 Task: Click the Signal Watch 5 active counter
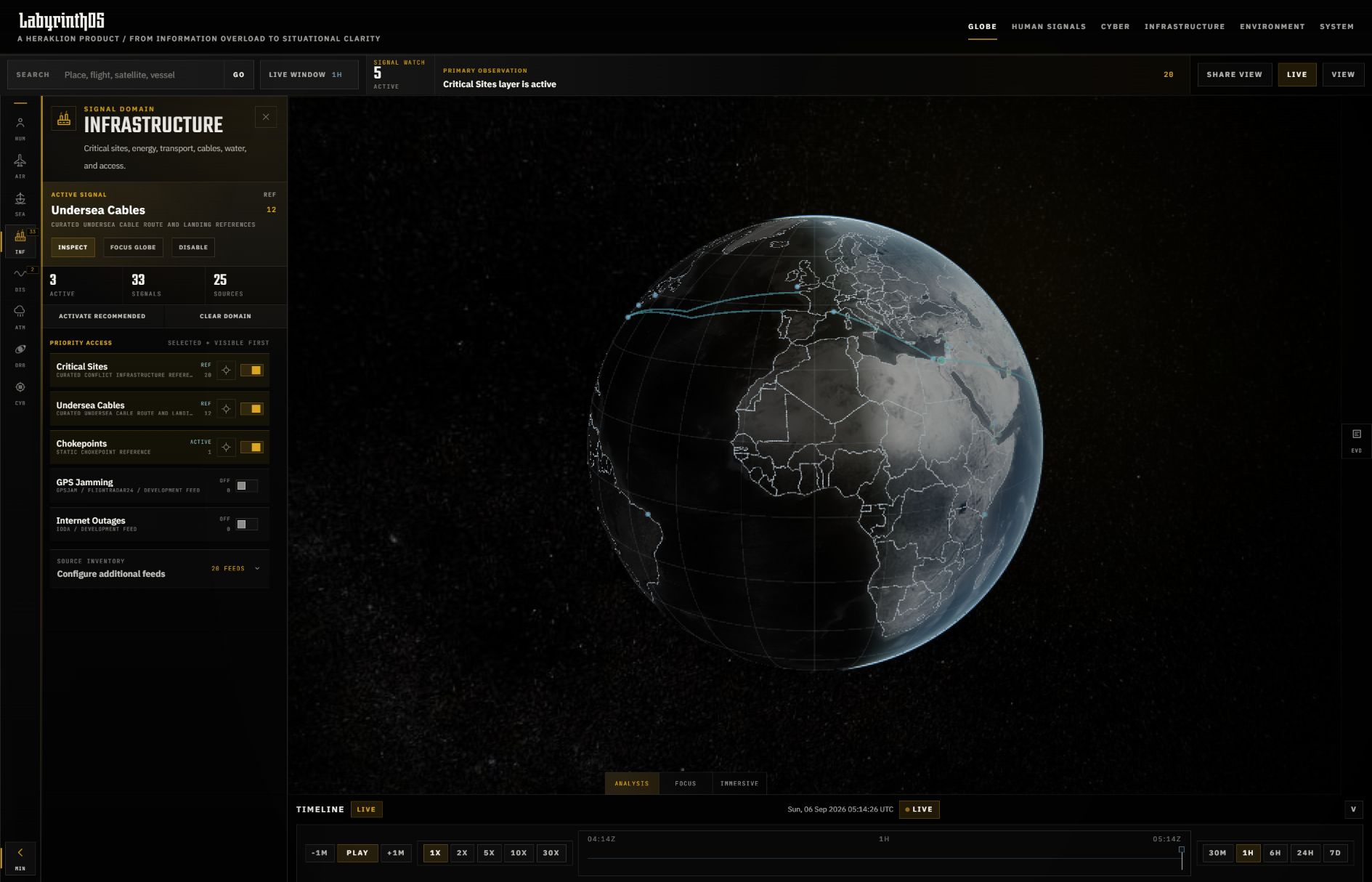(x=399, y=75)
